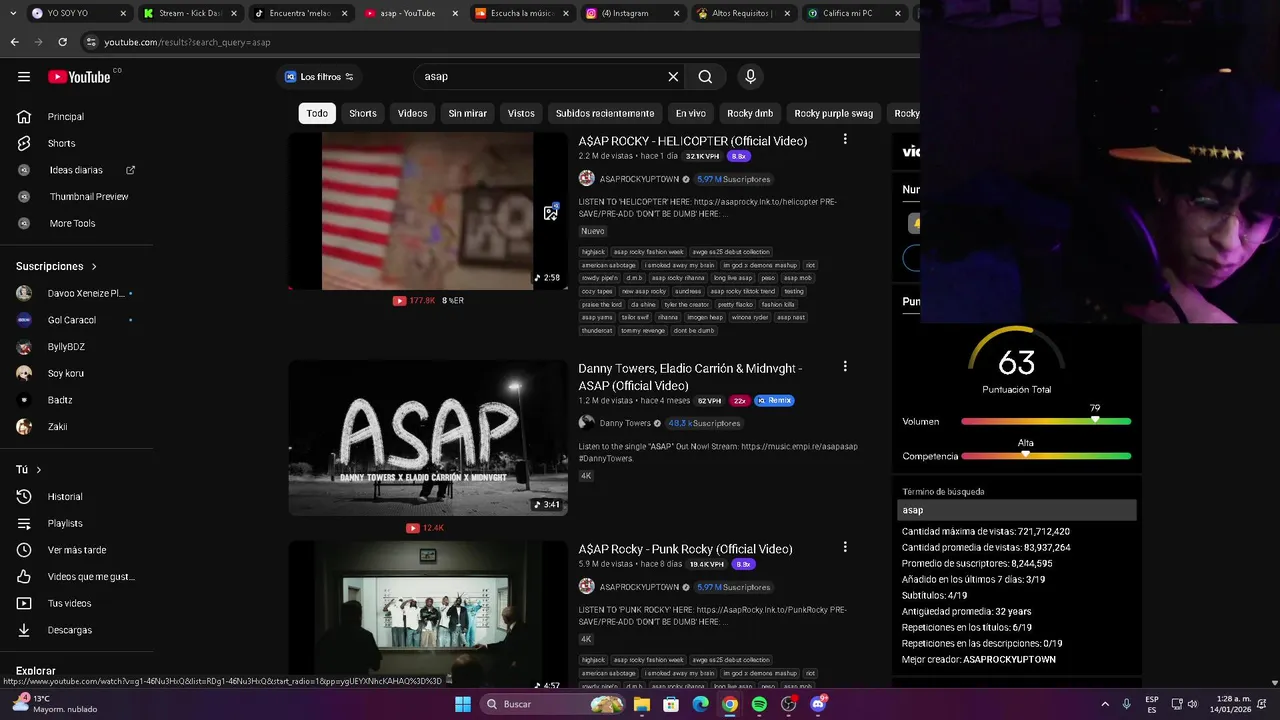The image size is (1280, 720).
Task: Click thumbnail download icon on HELICOPTER video
Action: pyautogui.click(x=550, y=212)
